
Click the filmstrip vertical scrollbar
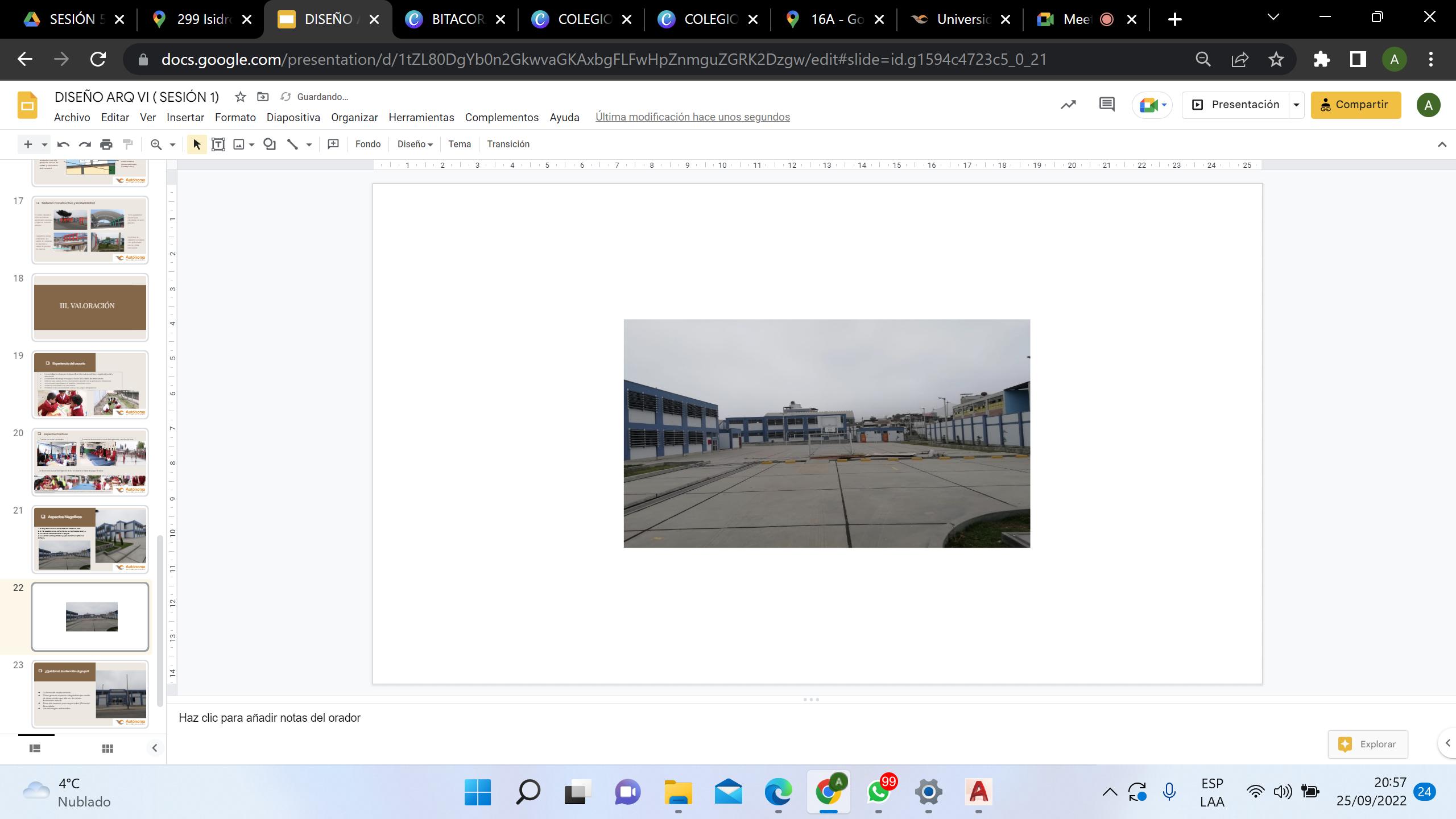point(160,620)
